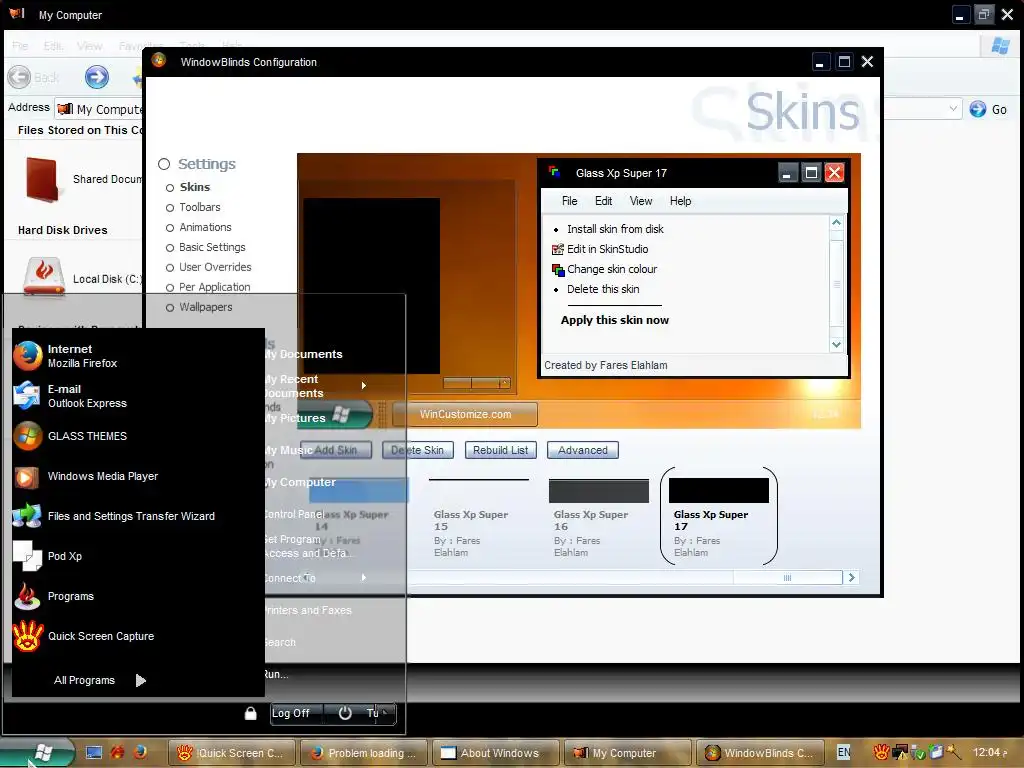This screenshot has width=1024, height=768.
Task: Open the address bar dropdown arrow
Action: click(953, 108)
